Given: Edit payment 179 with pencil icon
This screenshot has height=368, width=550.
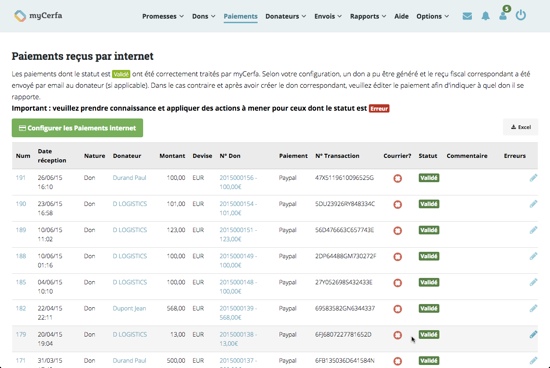Looking at the screenshot, I should [533, 335].
